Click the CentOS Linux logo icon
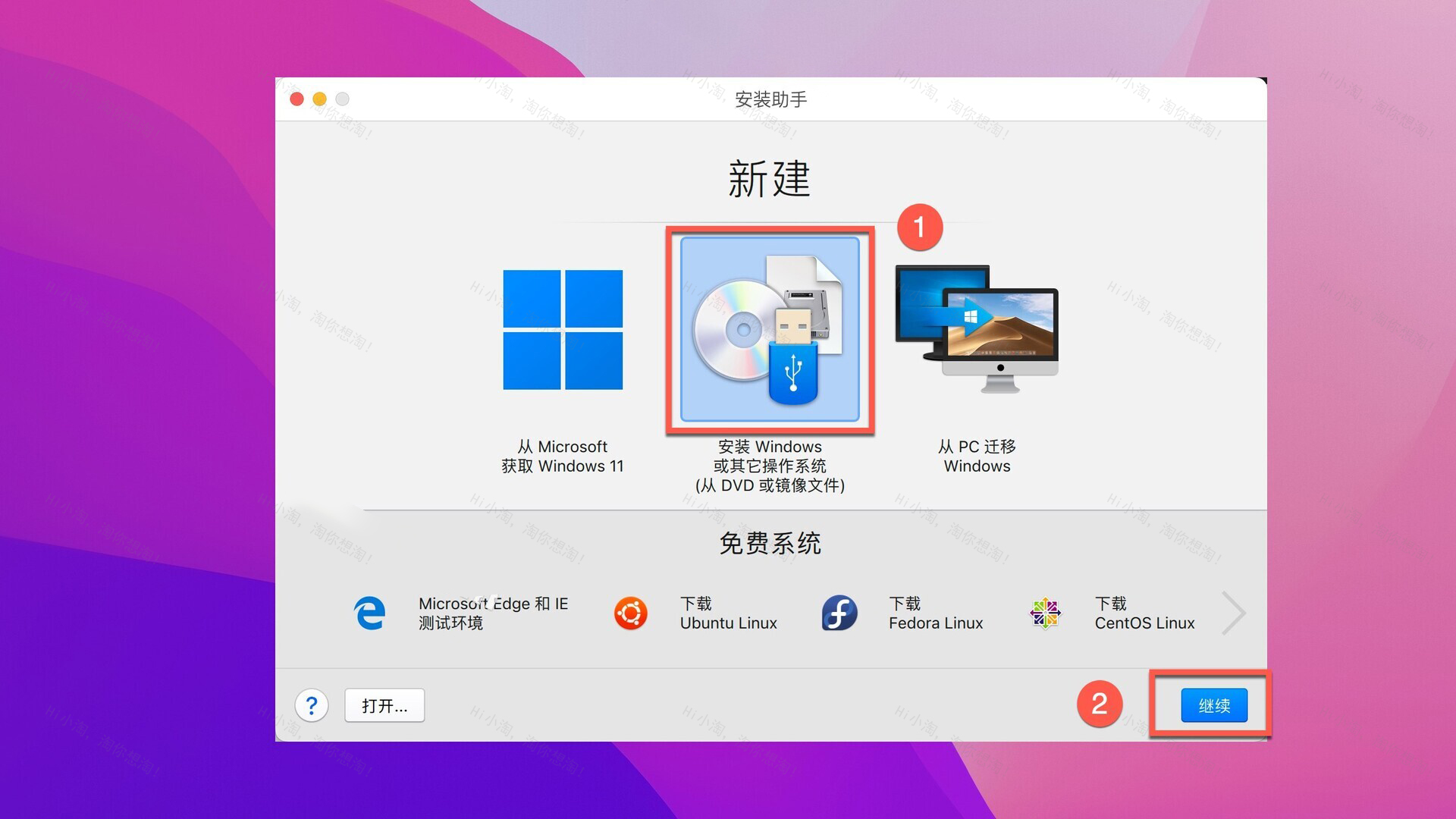This screenshot has height=819, width=1456. pos(1045,613)
